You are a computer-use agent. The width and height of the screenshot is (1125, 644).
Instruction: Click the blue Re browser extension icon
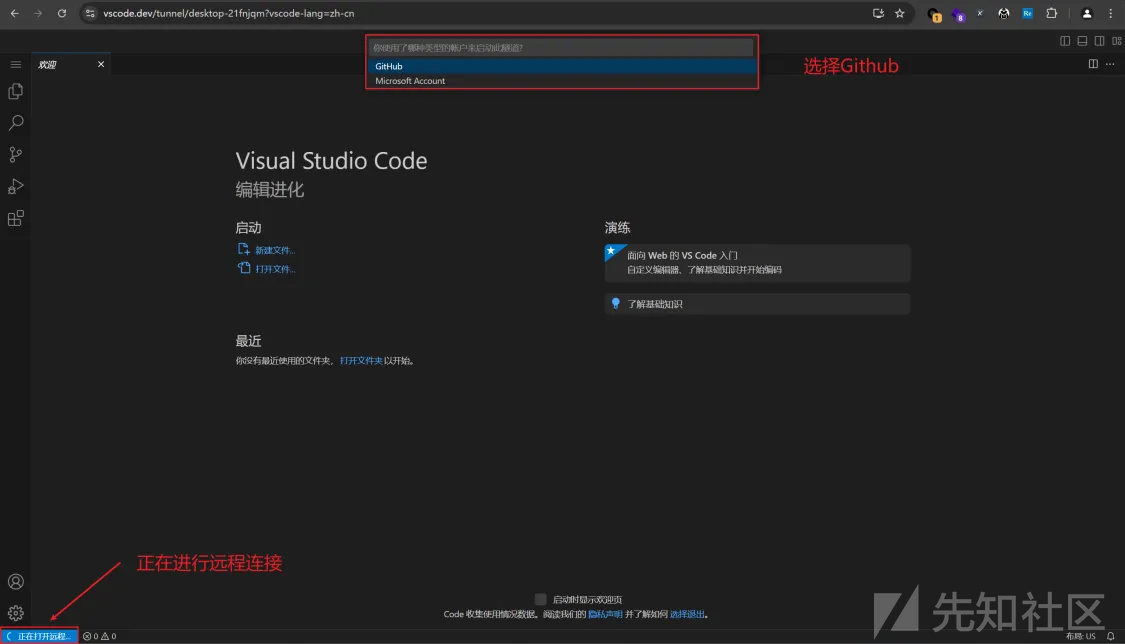click(1027, 13)
